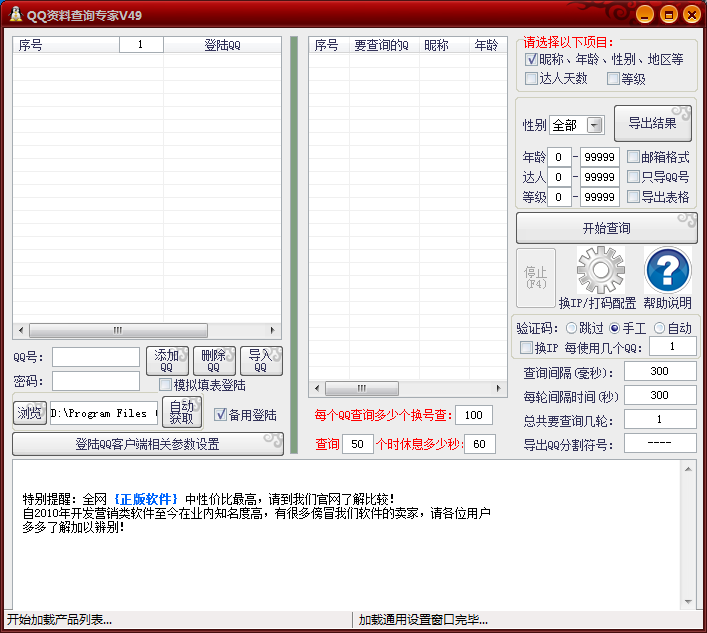Select 跳过 for 验证码

(571, 328)
